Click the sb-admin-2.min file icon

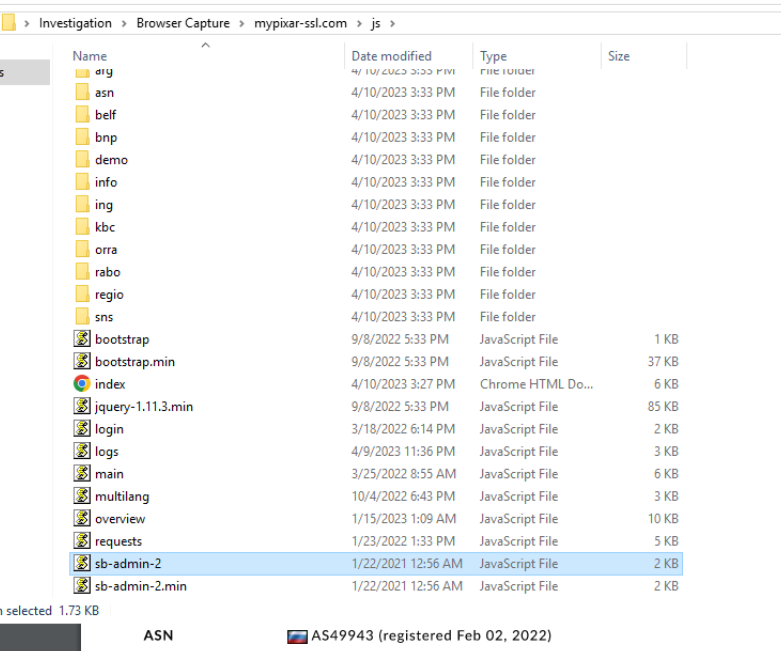(x=82, y=586)
